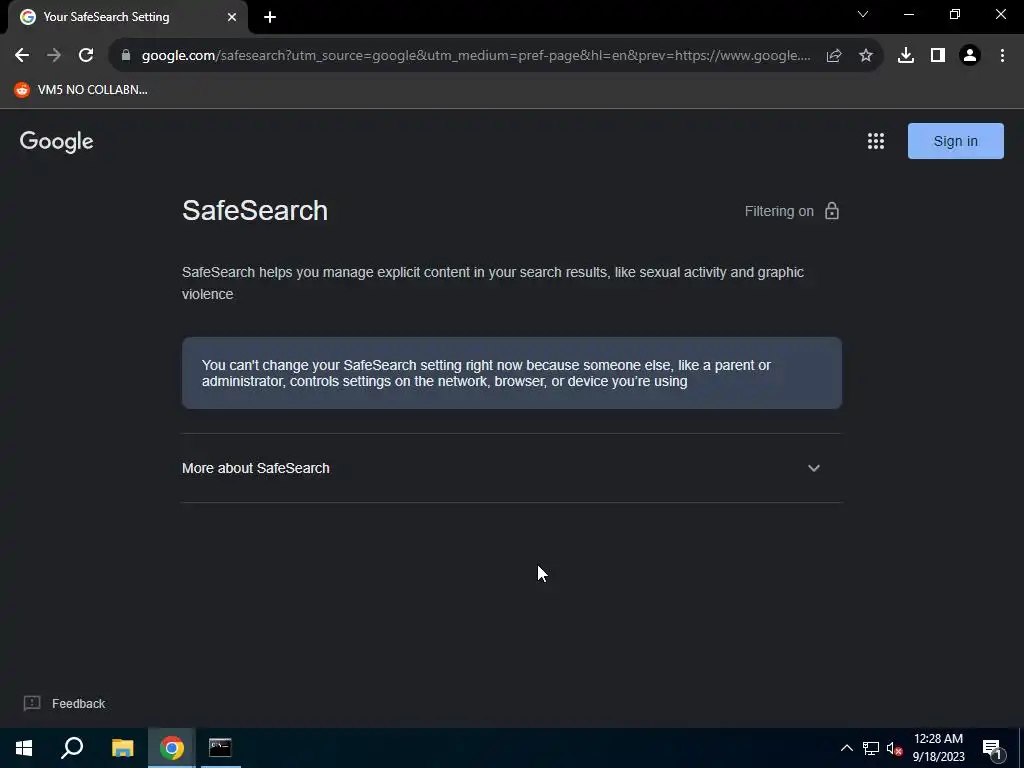The height and width of the screenshot is (768, 1024).
Task: Open Chrome three-dot menu
Action: pyautogui.click(x=1002, y=56)
